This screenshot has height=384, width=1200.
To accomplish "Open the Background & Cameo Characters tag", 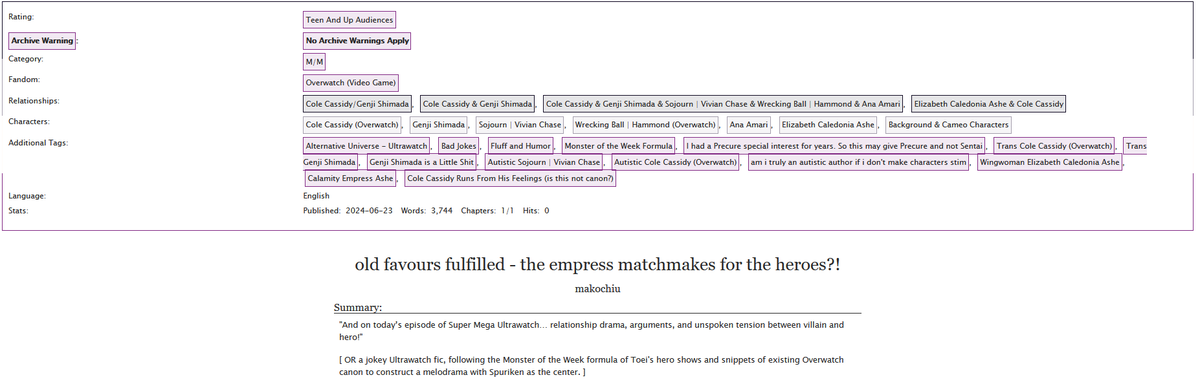I will pos(948,125).
